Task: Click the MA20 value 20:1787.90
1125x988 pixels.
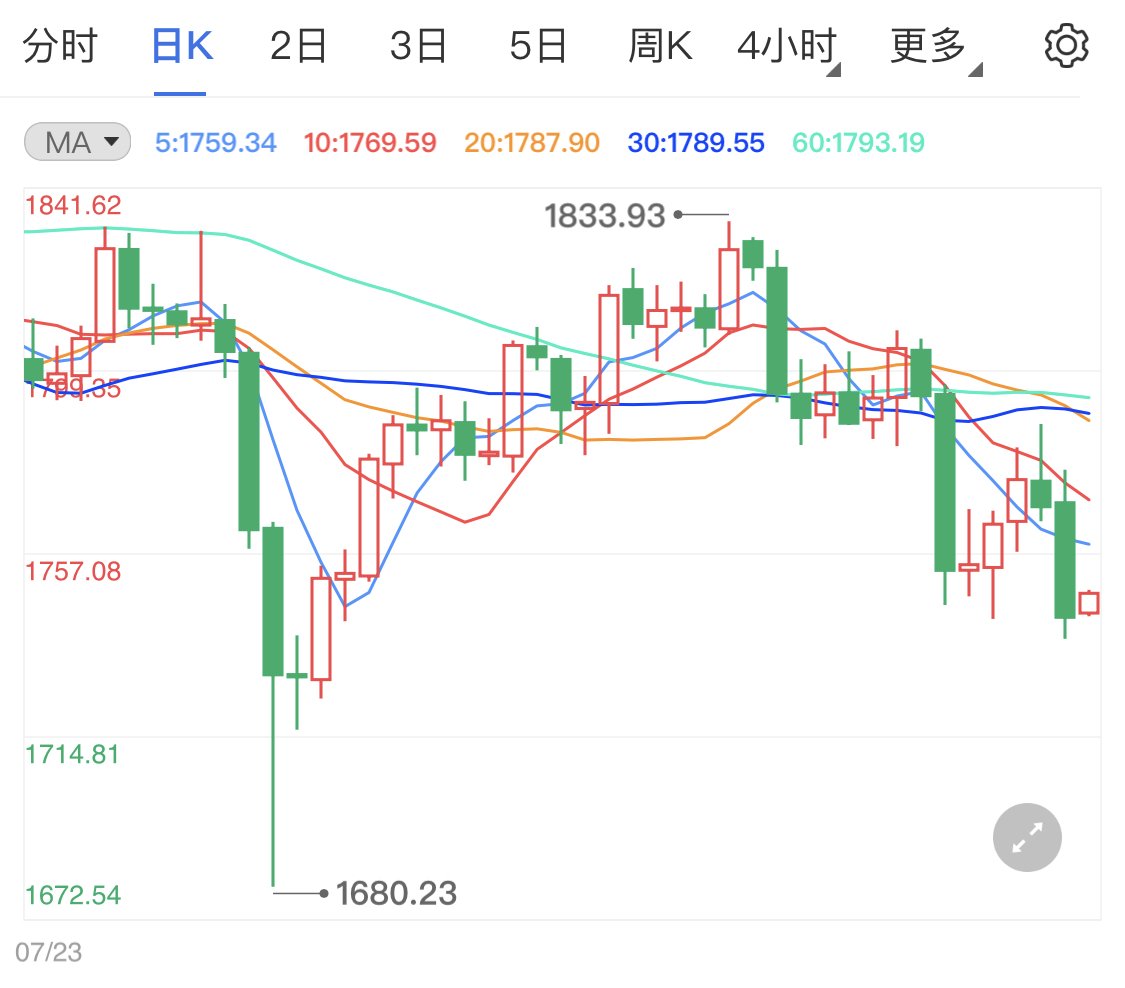Action: coord(532,143)
